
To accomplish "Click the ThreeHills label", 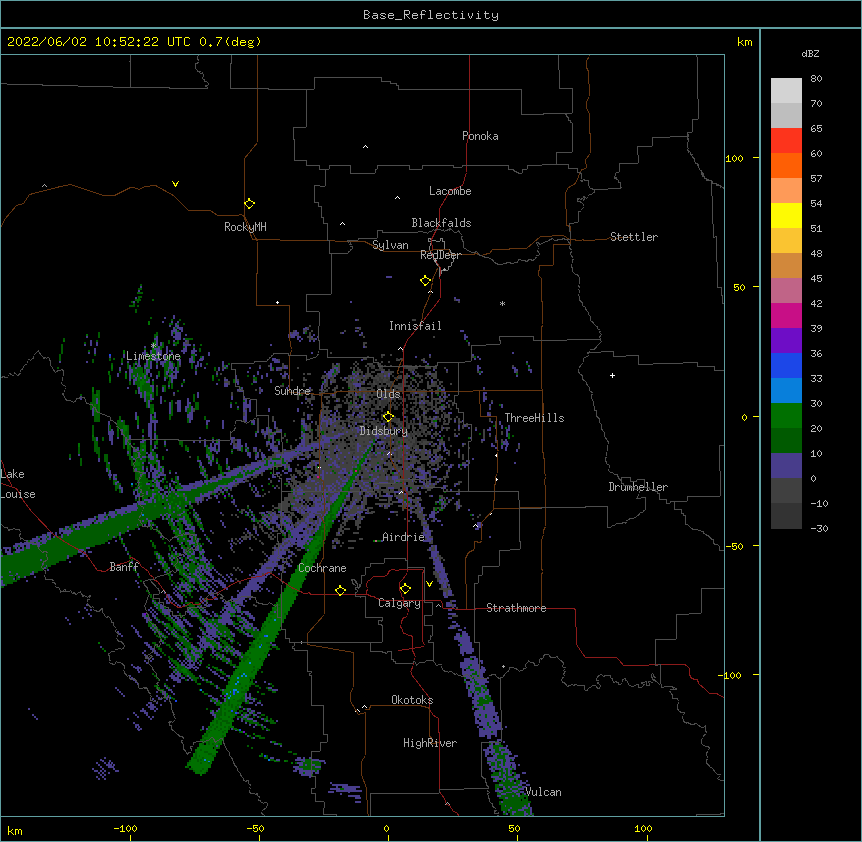I will (534, 418).
